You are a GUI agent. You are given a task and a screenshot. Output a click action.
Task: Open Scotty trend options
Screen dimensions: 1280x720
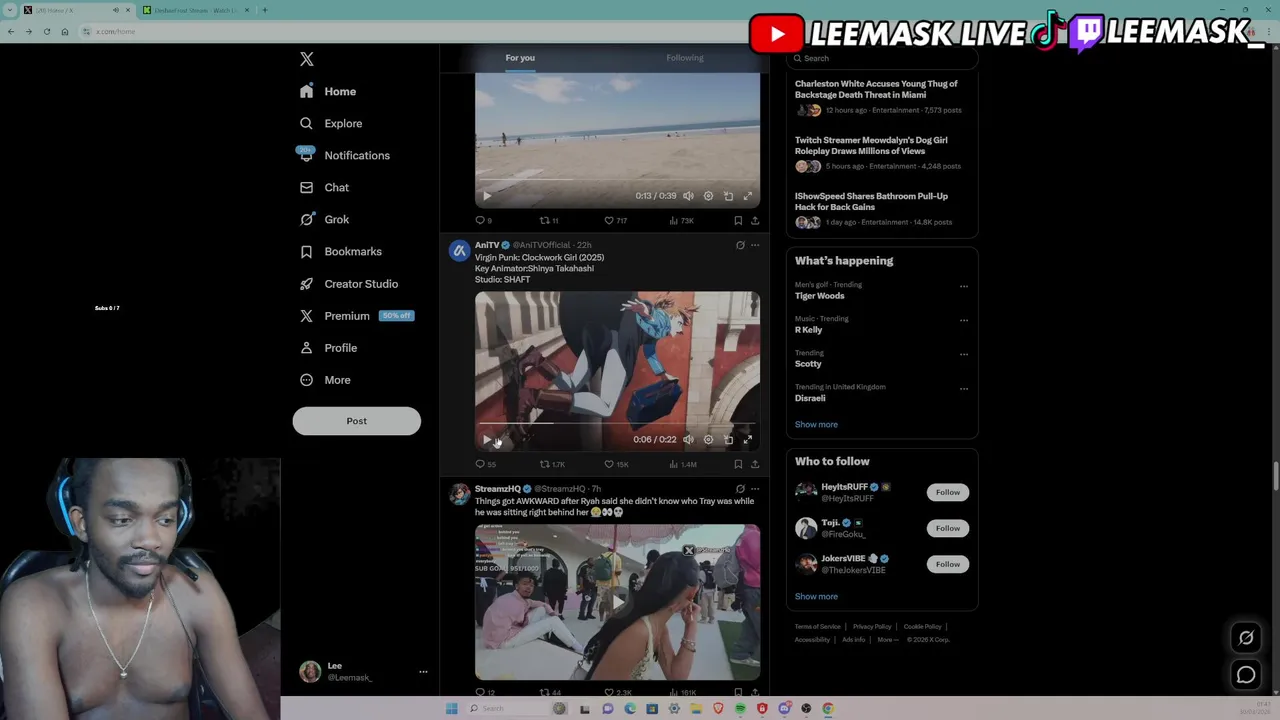(x=964, y=354)
